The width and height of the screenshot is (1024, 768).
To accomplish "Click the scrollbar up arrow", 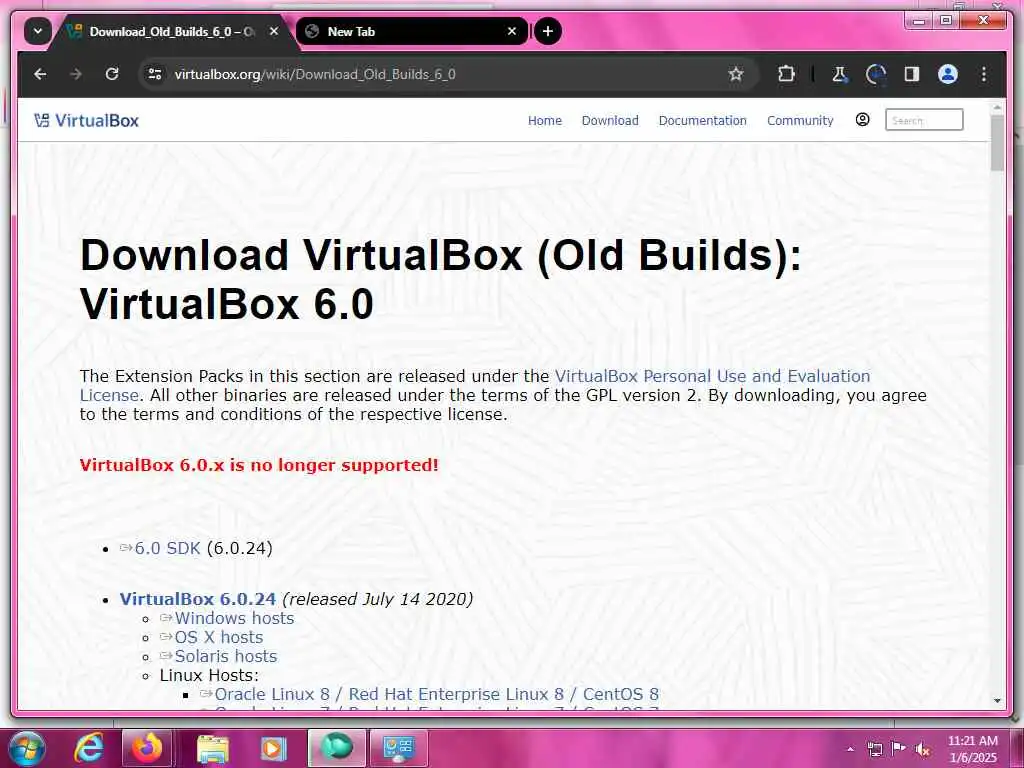I will (997, 106).
